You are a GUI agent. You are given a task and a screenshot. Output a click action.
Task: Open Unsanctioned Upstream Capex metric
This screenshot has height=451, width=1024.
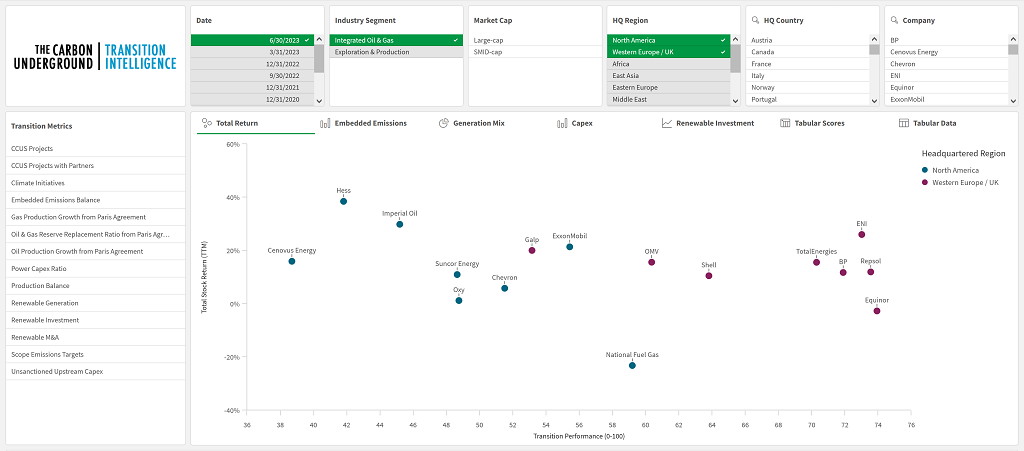95,371
